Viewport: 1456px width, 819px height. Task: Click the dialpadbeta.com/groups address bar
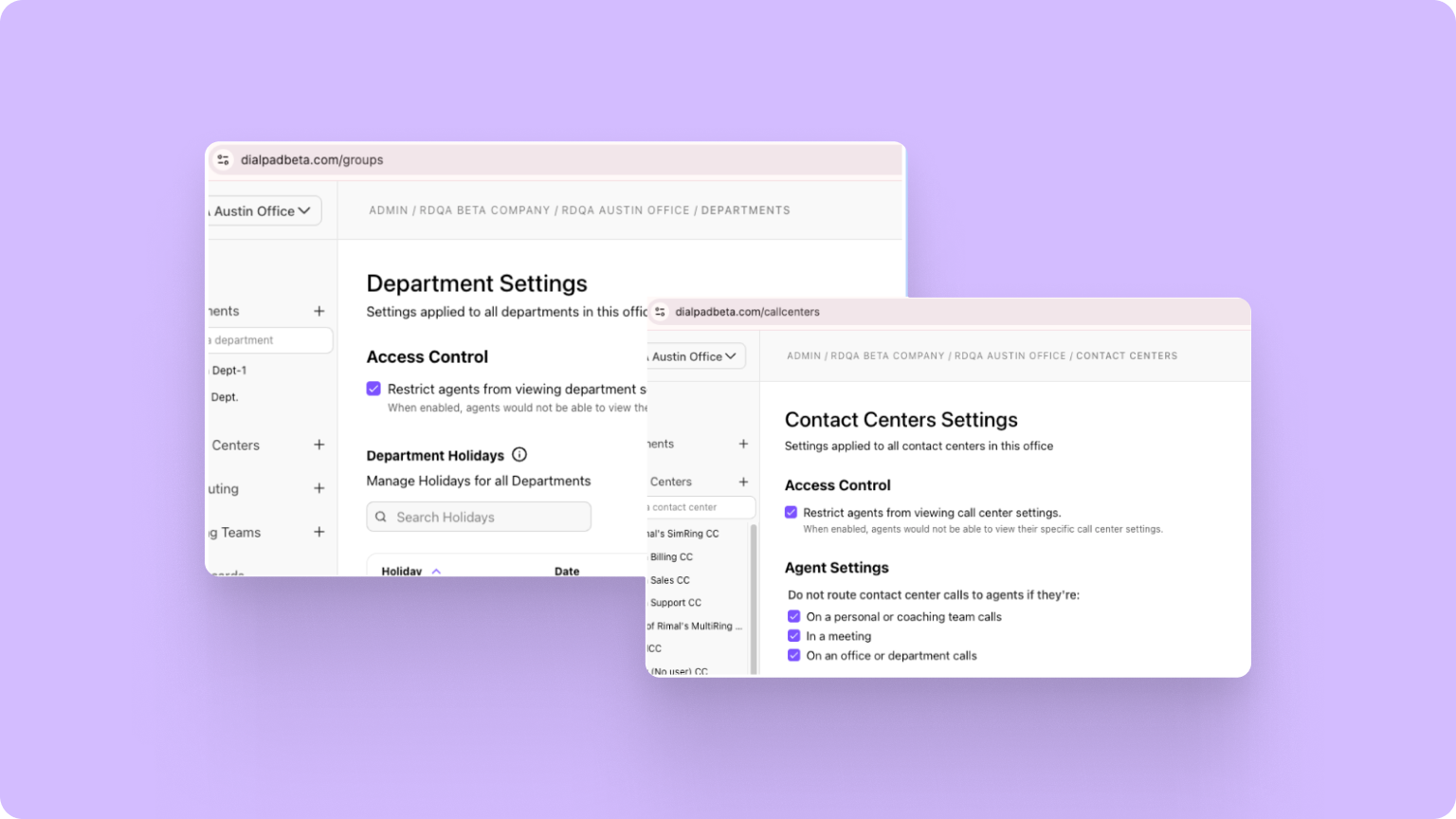click(555, 160)
